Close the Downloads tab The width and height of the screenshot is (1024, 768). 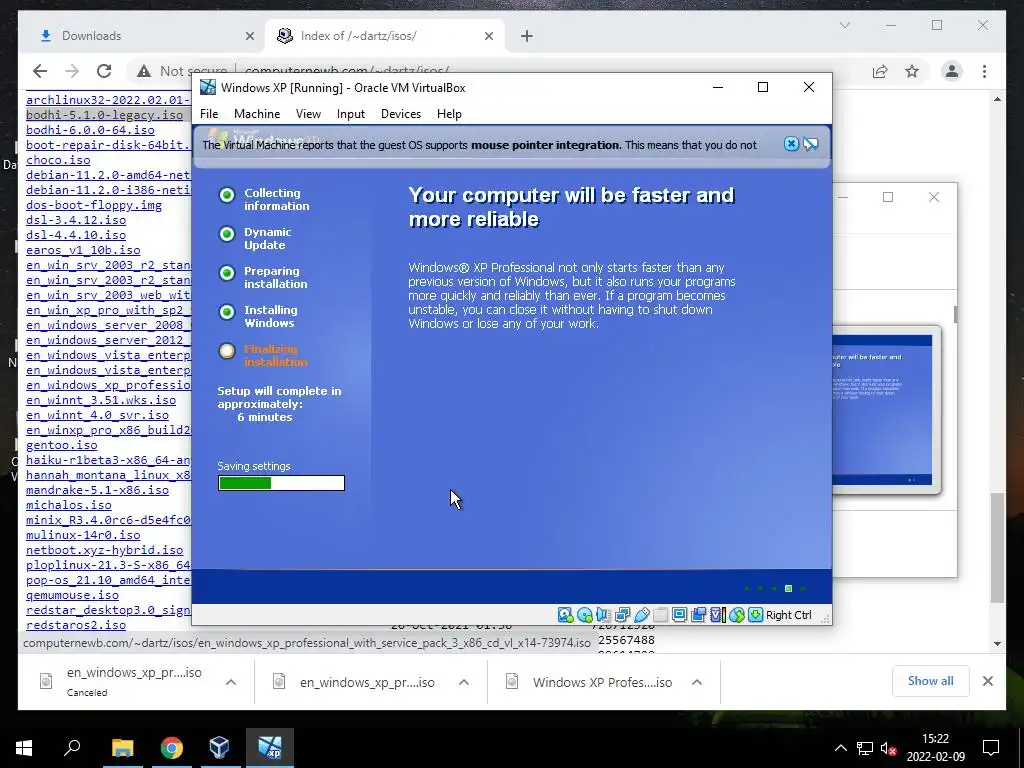[x=249, y=36]
